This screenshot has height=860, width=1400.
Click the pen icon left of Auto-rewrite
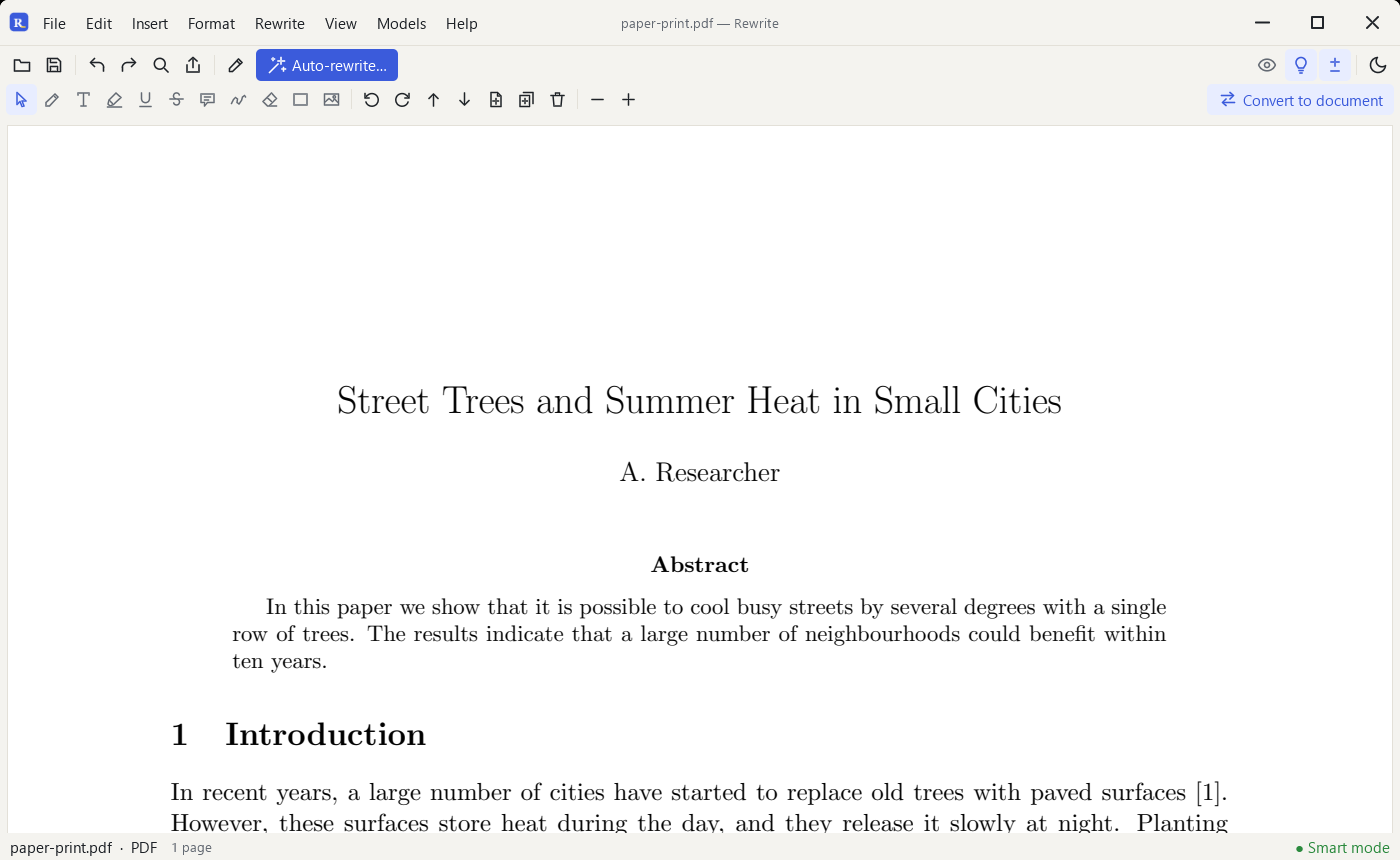[235, 66]
